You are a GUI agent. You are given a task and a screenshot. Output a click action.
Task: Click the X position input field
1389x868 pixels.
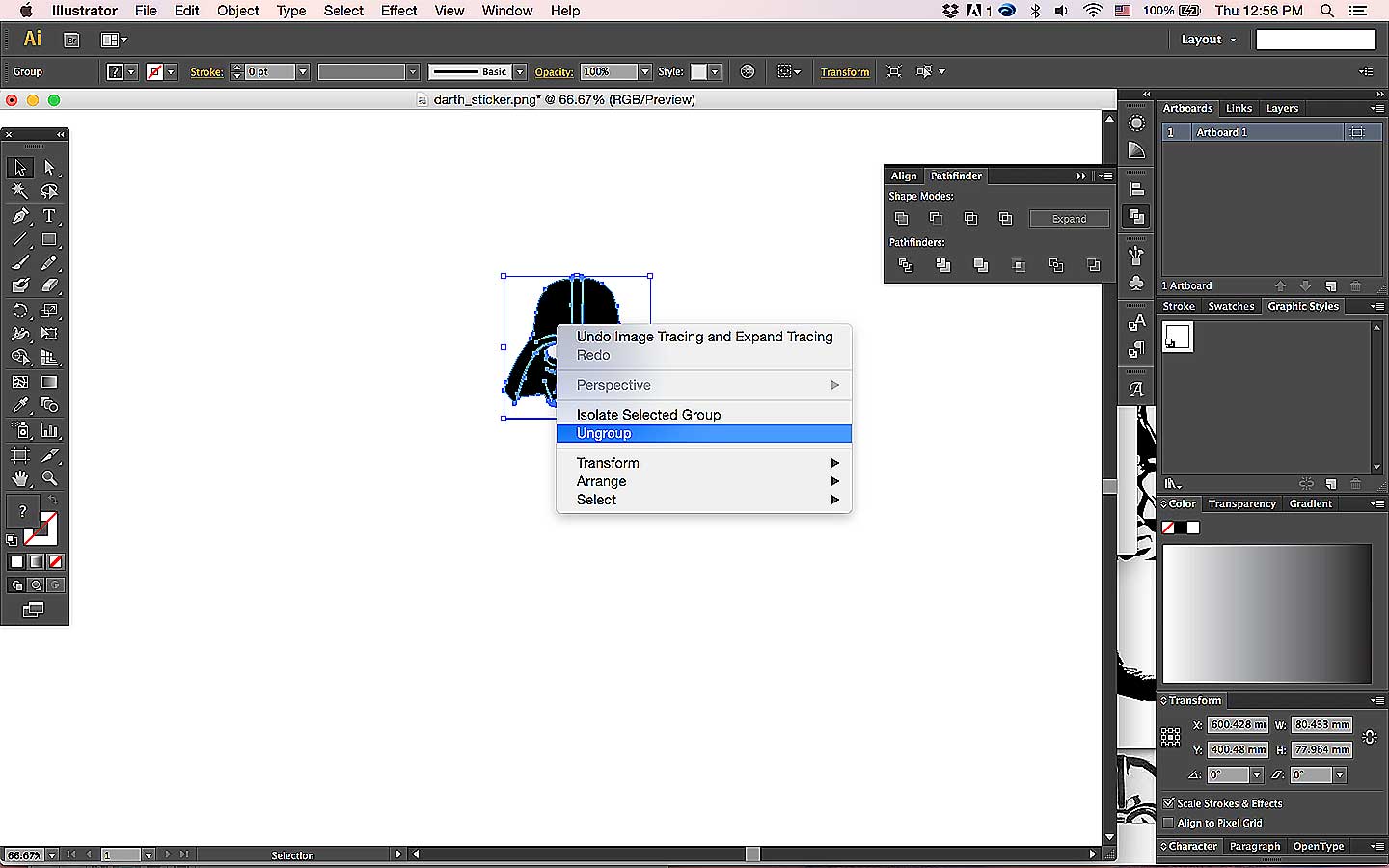click(x=1238, y=724)
